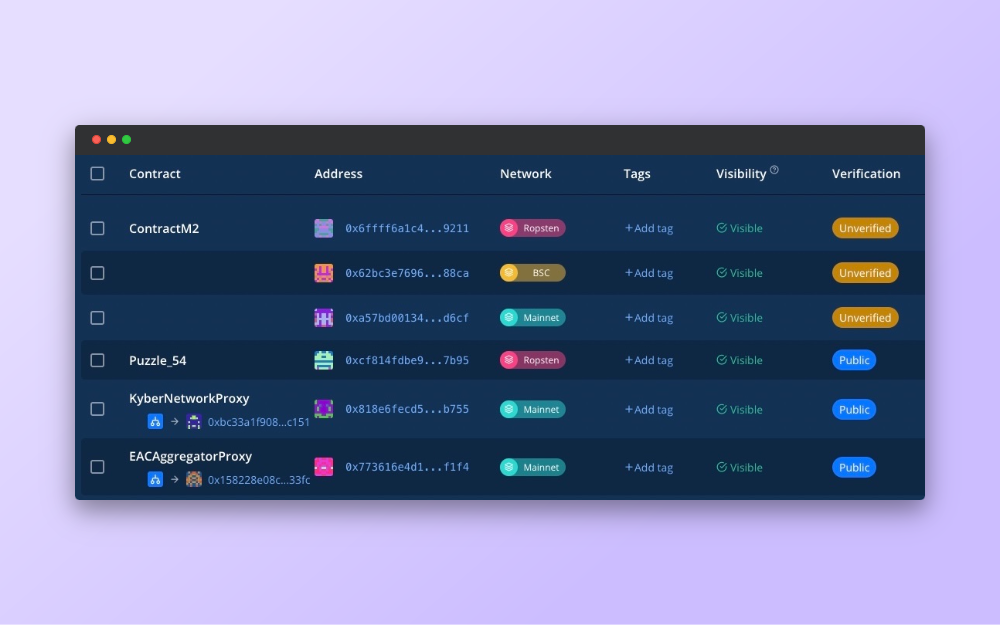
Task: Click the Public badge for KyberNetworkProxy
Action: click(854, 409)
